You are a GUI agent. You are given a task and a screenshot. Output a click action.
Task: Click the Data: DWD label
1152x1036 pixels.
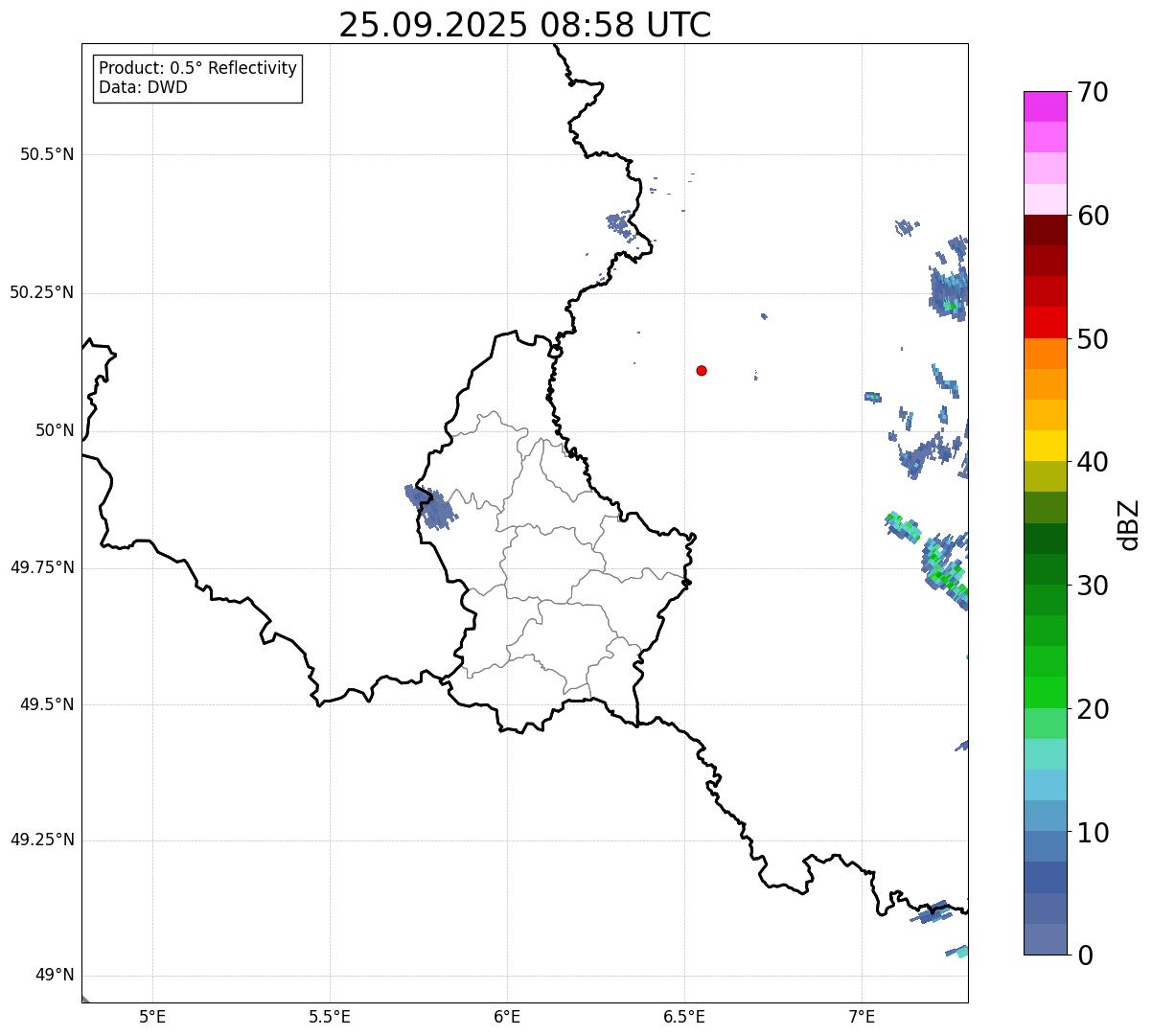(x=143, y=87)
